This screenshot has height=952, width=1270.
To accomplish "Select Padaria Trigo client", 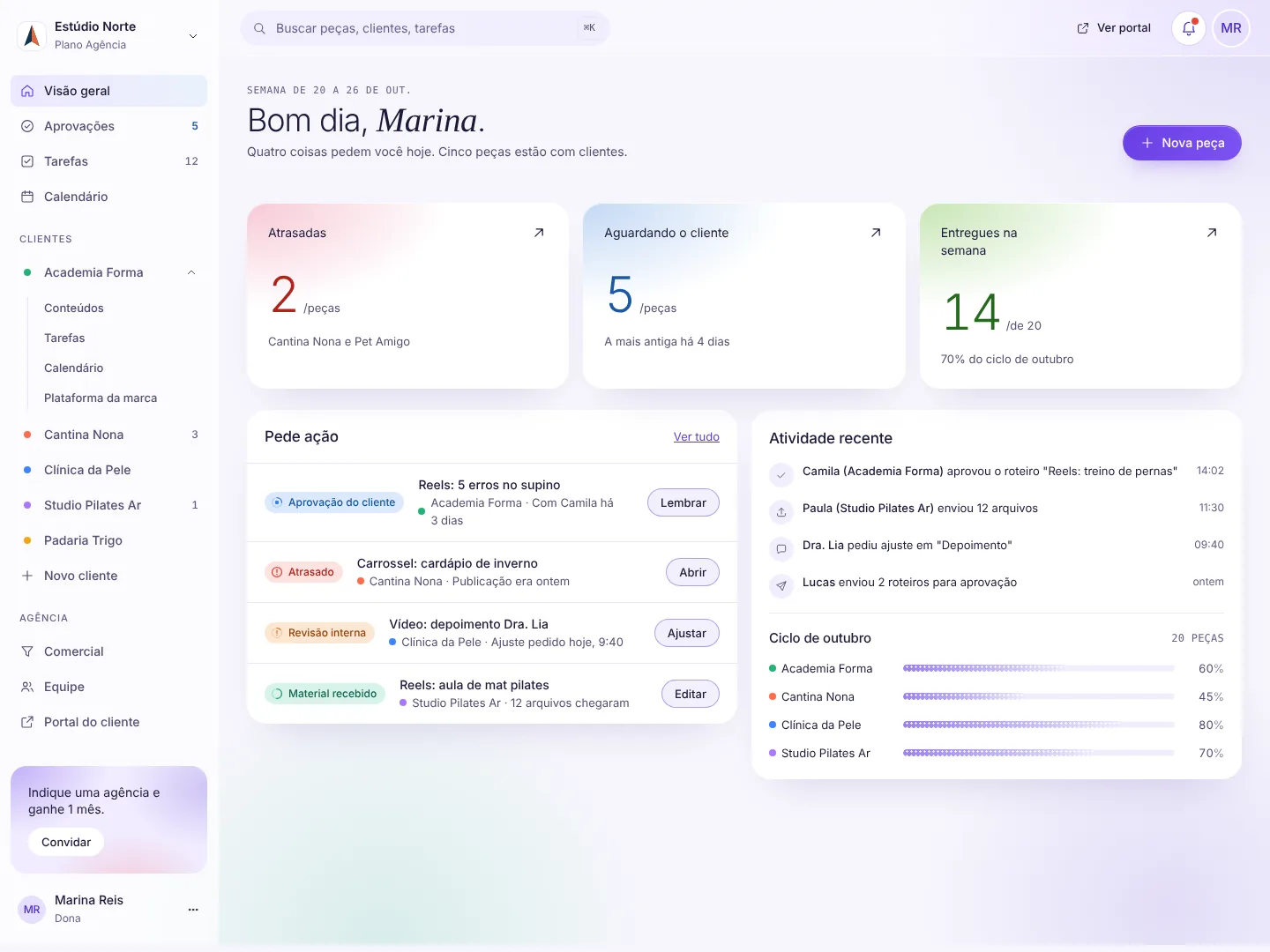I will tap(108, 540).
